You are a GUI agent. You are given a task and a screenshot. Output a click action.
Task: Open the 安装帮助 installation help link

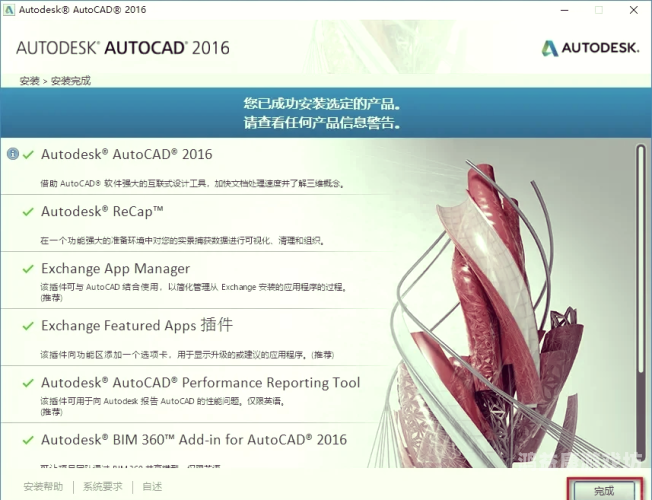[x=45, y=487]
